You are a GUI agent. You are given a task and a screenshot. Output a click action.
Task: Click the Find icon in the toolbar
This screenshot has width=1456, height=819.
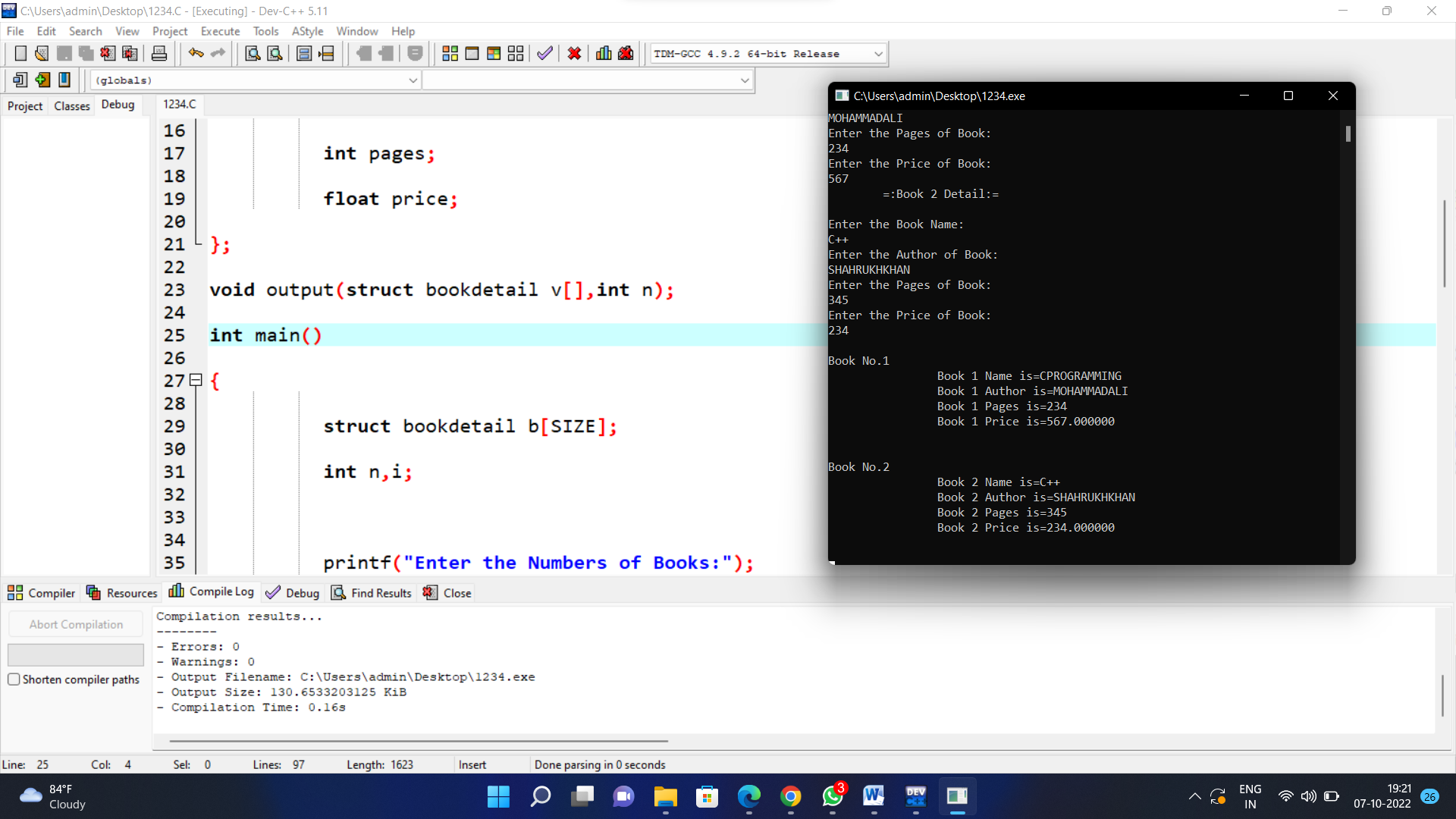coord(252,53)
